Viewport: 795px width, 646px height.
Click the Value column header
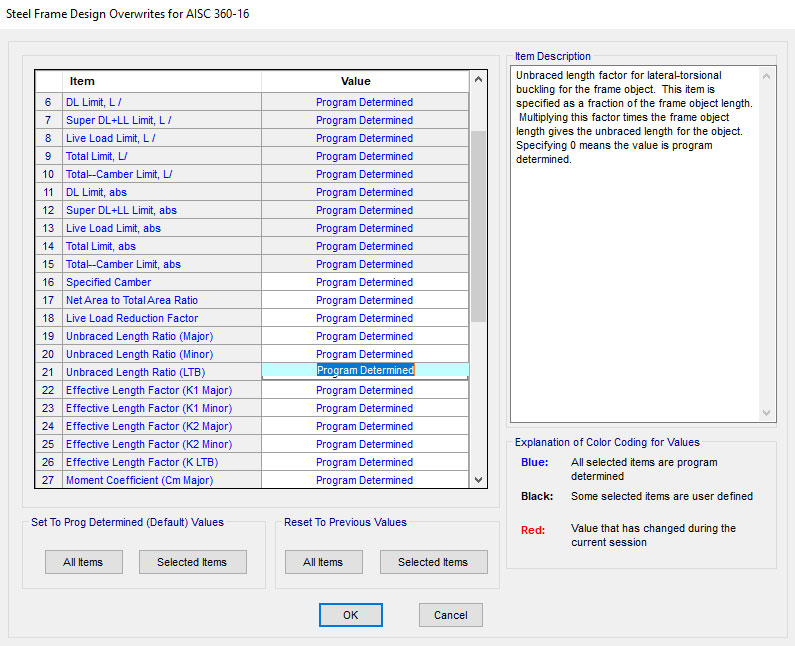(x=365, y=81)
